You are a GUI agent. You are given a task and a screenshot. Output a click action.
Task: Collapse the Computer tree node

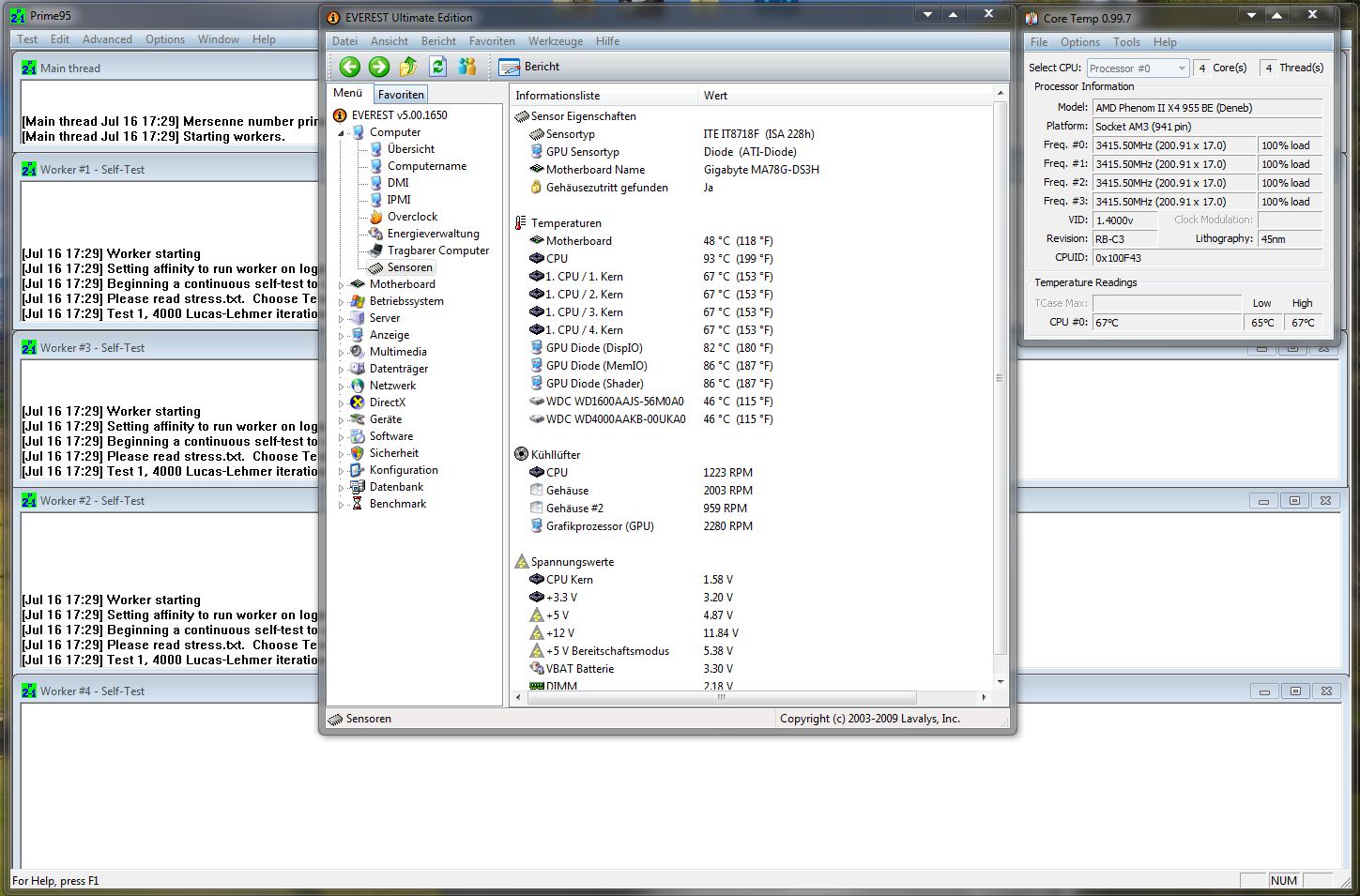point(342,133)
